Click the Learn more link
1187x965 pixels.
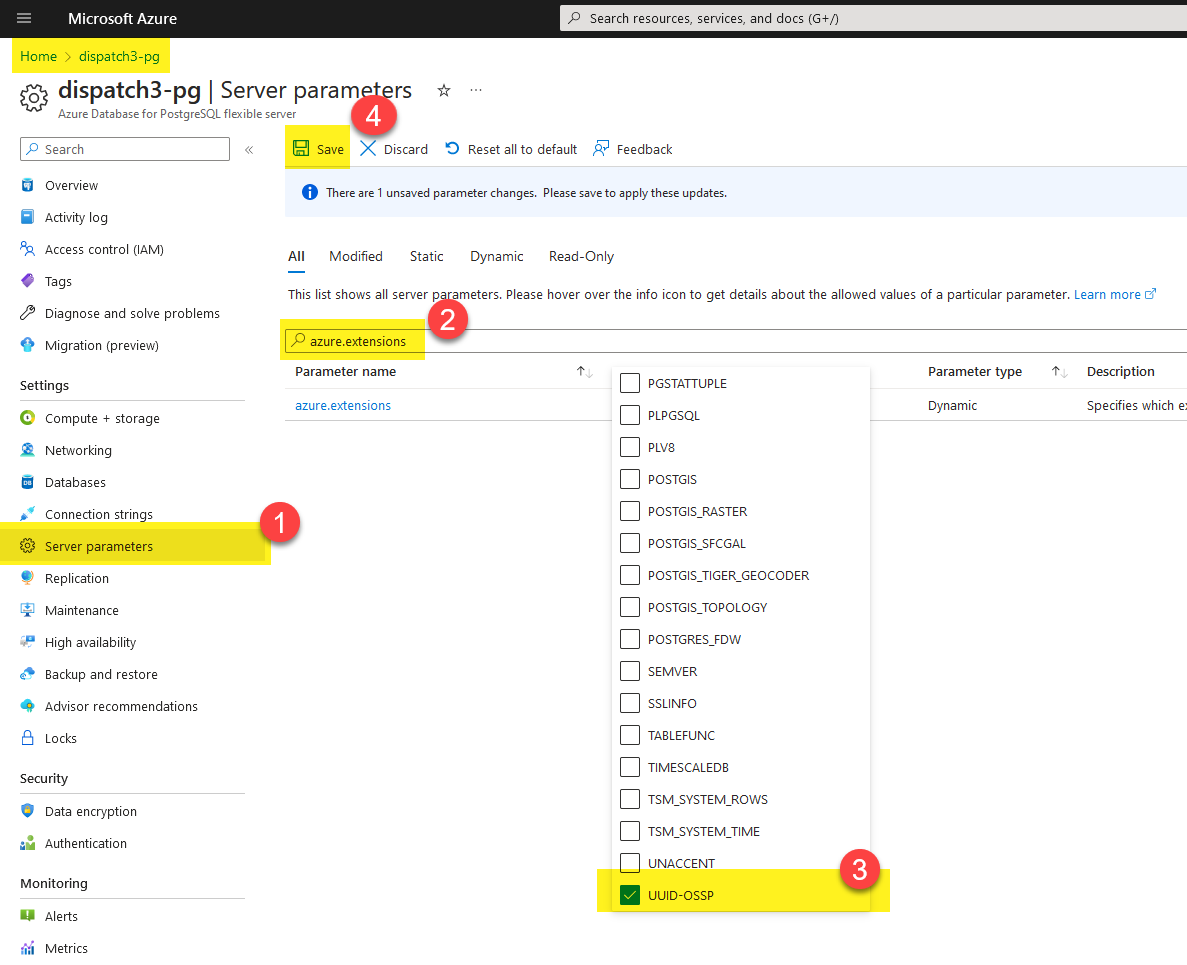1107,294
